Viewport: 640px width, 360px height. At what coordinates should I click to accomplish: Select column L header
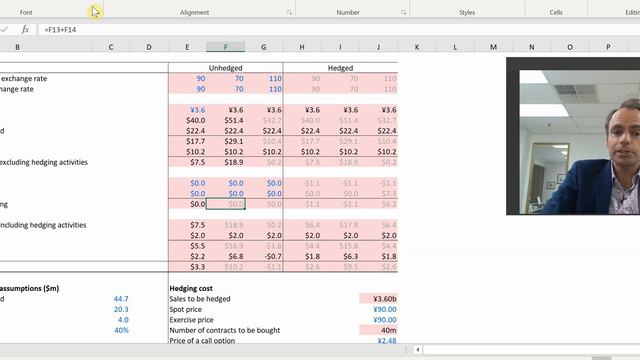tap(455, 47)
